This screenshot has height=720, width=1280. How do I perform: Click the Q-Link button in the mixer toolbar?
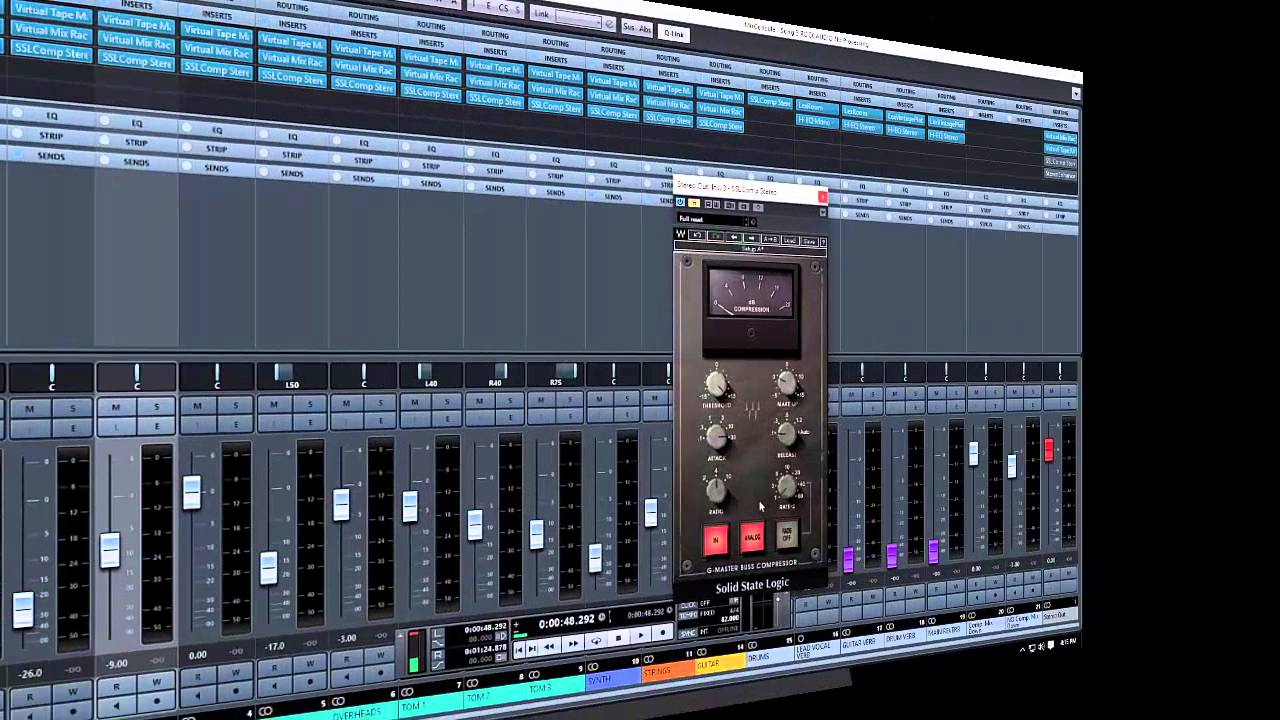pos(674,33)
